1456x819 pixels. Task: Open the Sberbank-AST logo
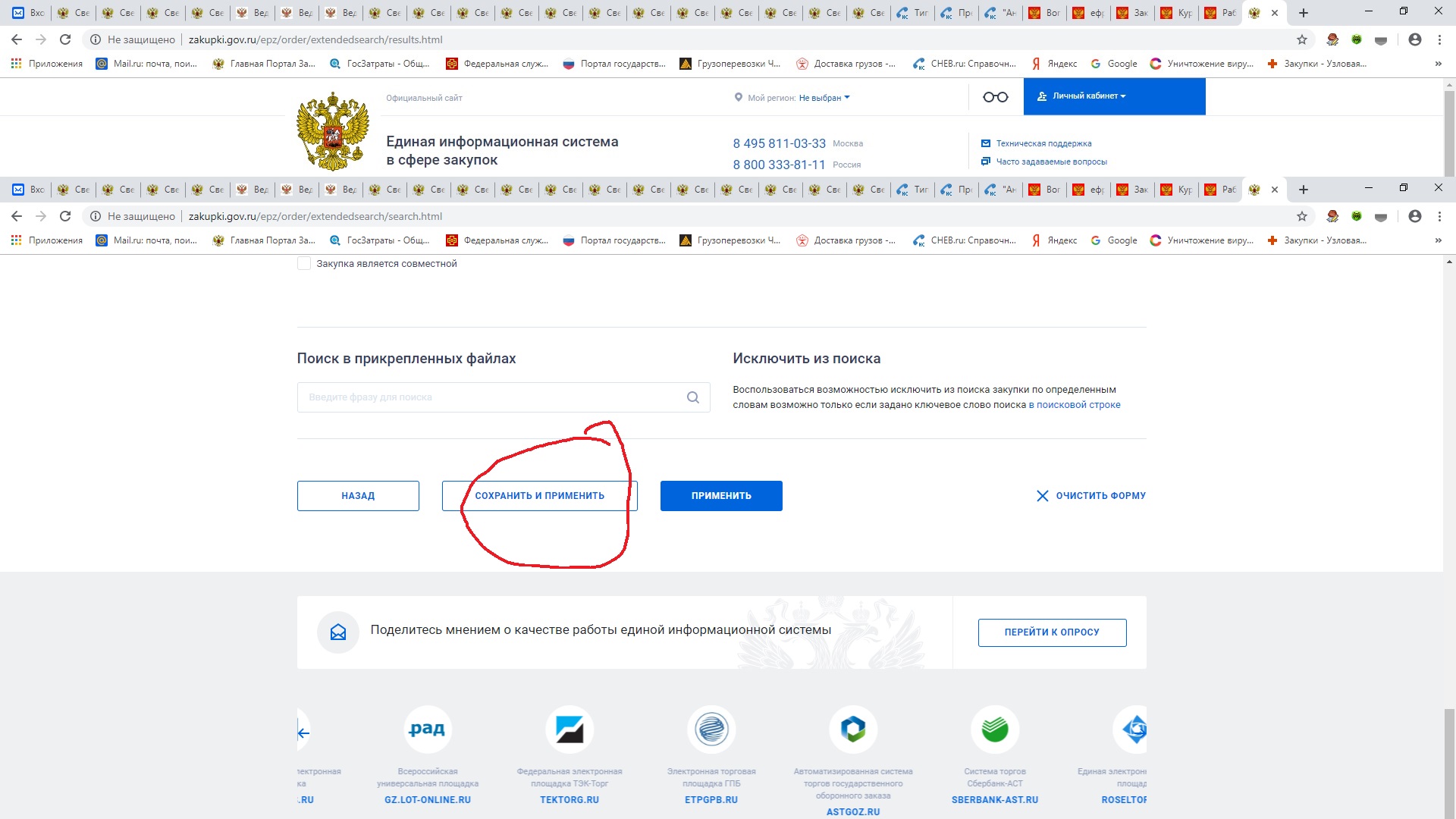[994, 730]
